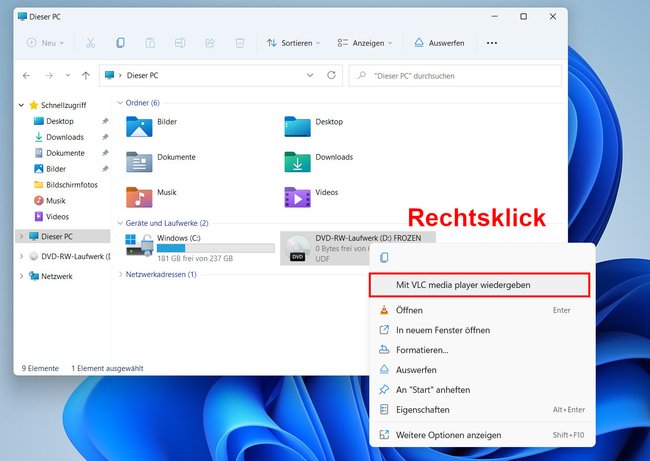Select Musik in the sidebar
The height and width of the screenshot is (461, 650).
click(56, 201)
